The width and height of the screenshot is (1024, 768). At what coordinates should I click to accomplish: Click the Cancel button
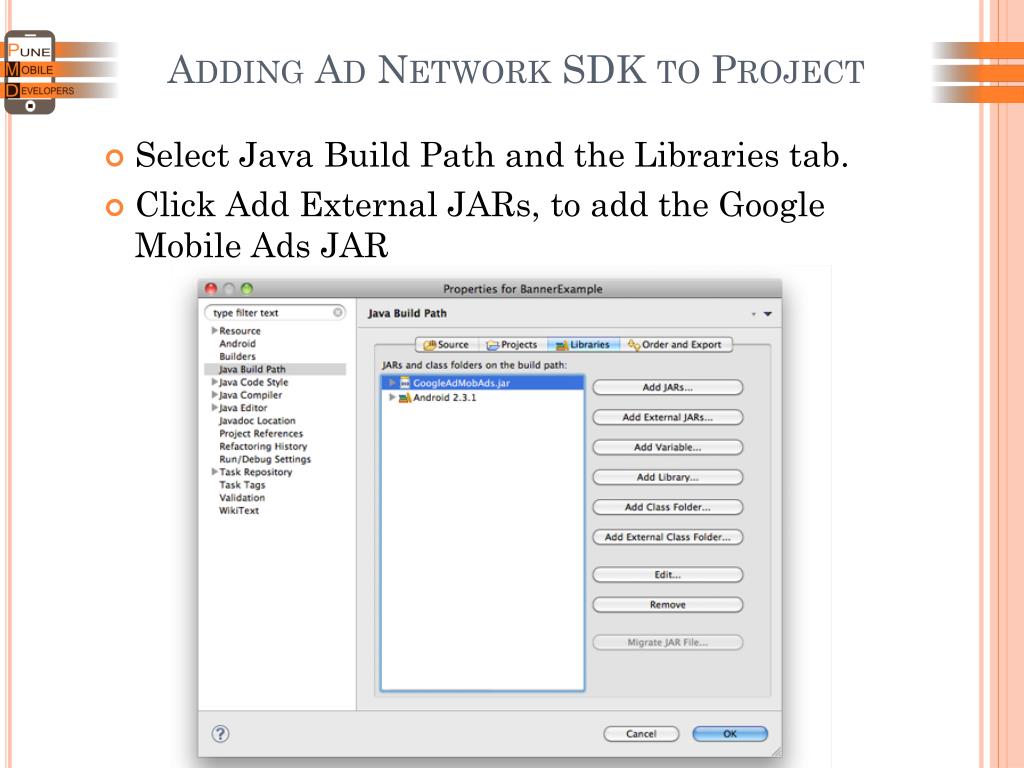641,734
